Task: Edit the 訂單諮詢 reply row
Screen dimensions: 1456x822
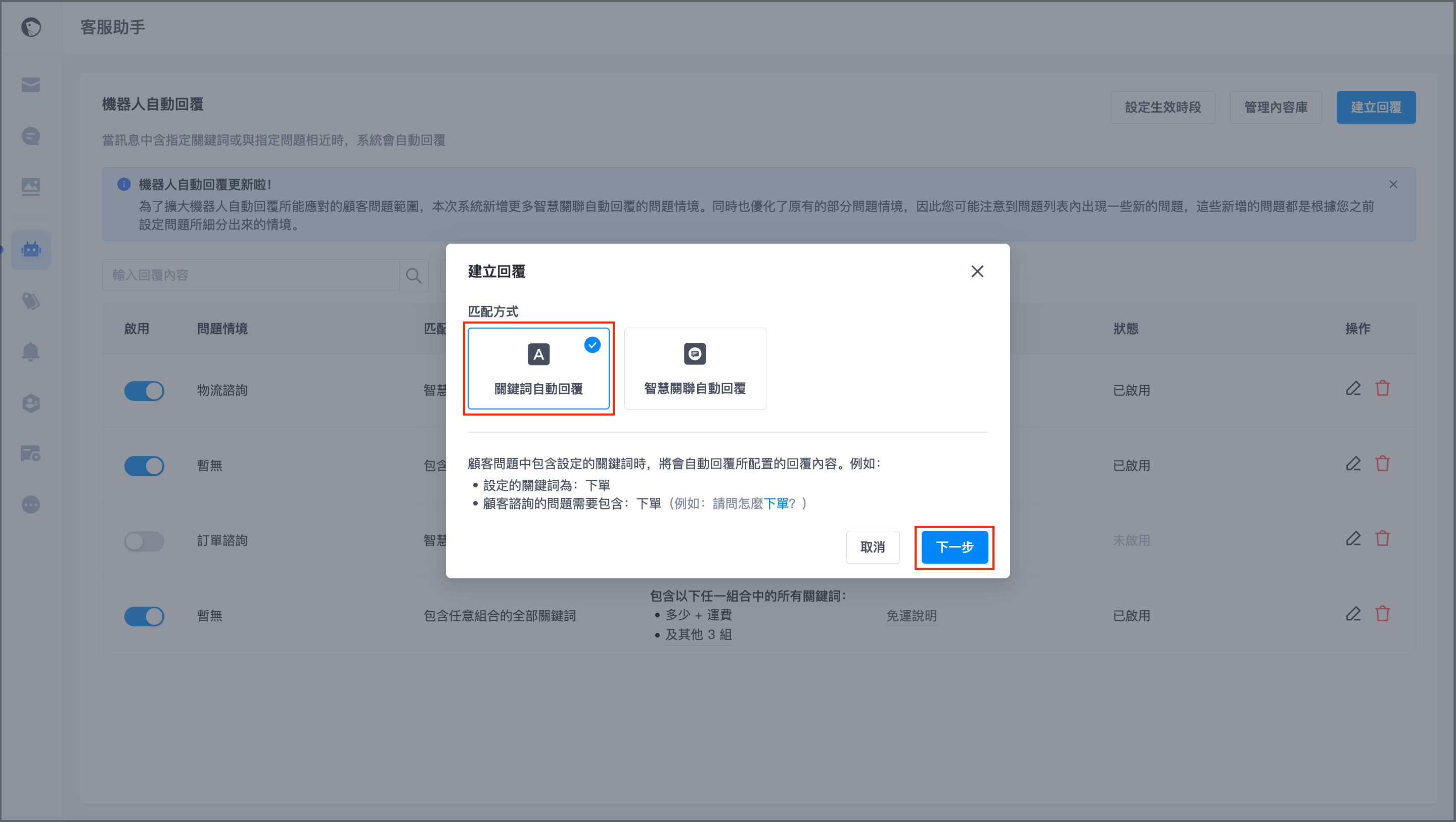Action: pyautogui.click(x=1353, y=539)
